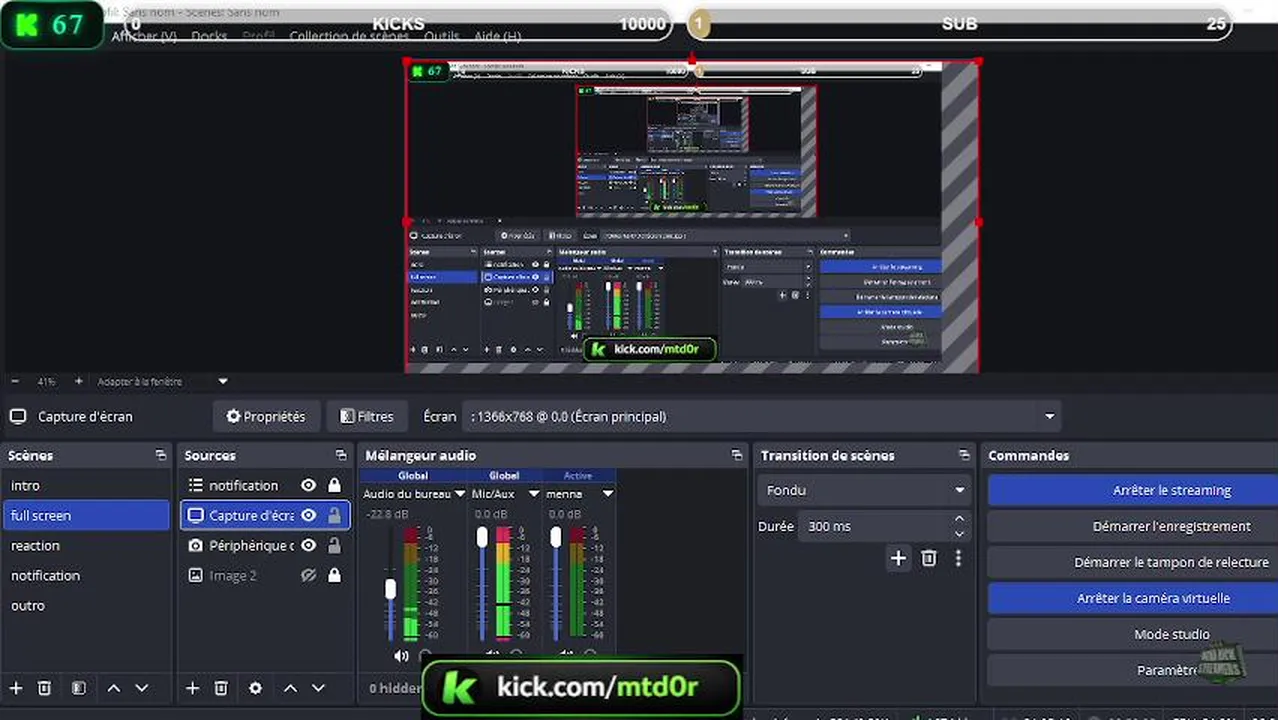Enable Mode studio
Viewport: 1278px width, 720px height.
coord(1132,634)
